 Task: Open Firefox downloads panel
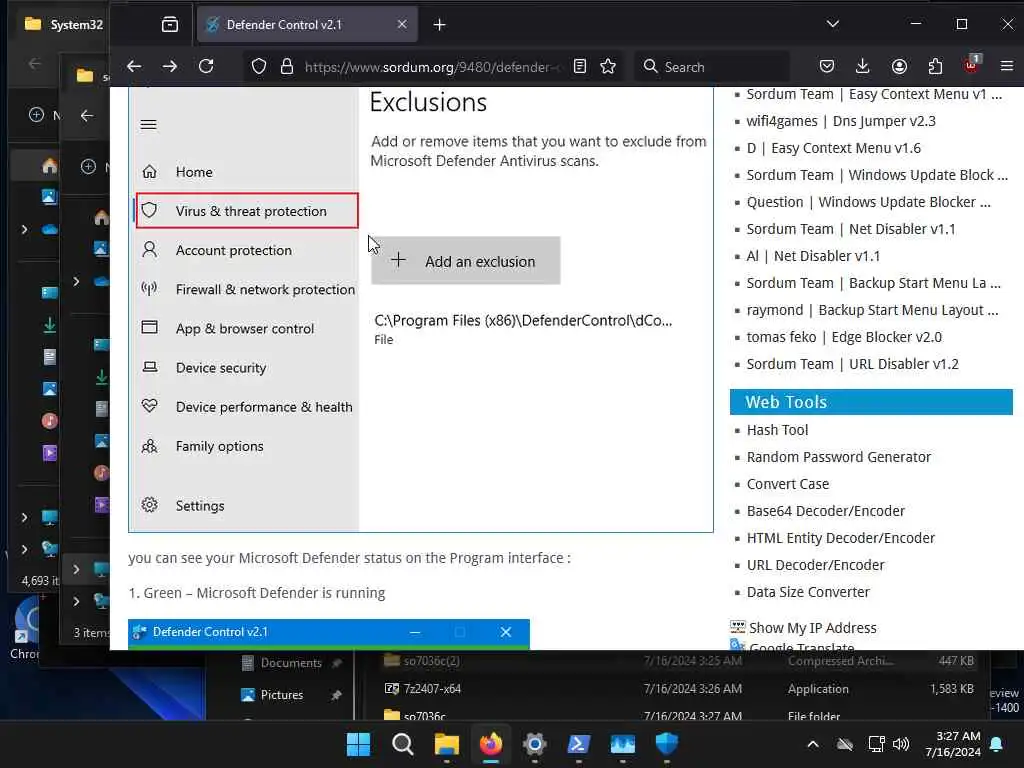click(863, 66)
